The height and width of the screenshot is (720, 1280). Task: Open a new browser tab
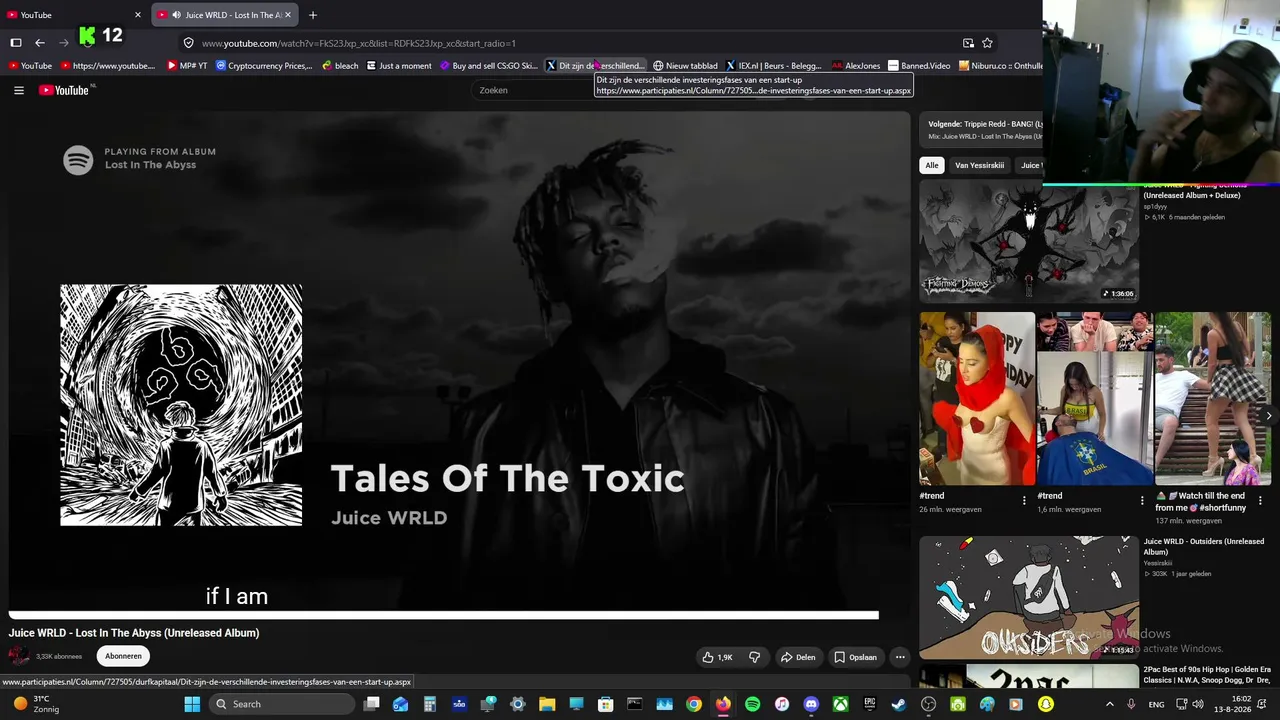point(313,15)
